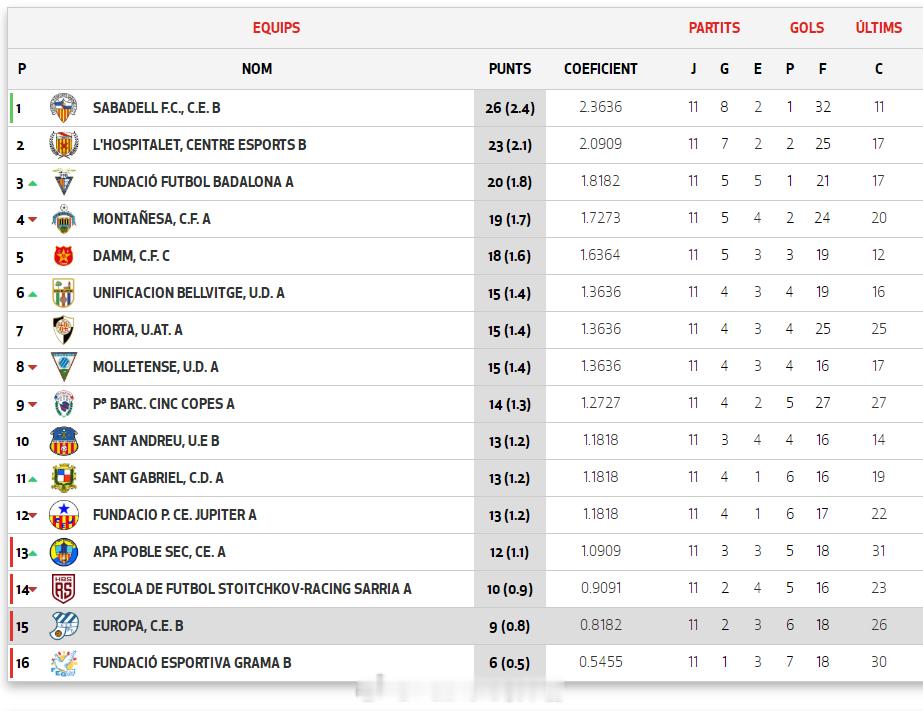This screenshot has height=711, width=923.
Task: Open UNIFICACION BELLVITGE, U.D. A link
Action: click(188, 293)
